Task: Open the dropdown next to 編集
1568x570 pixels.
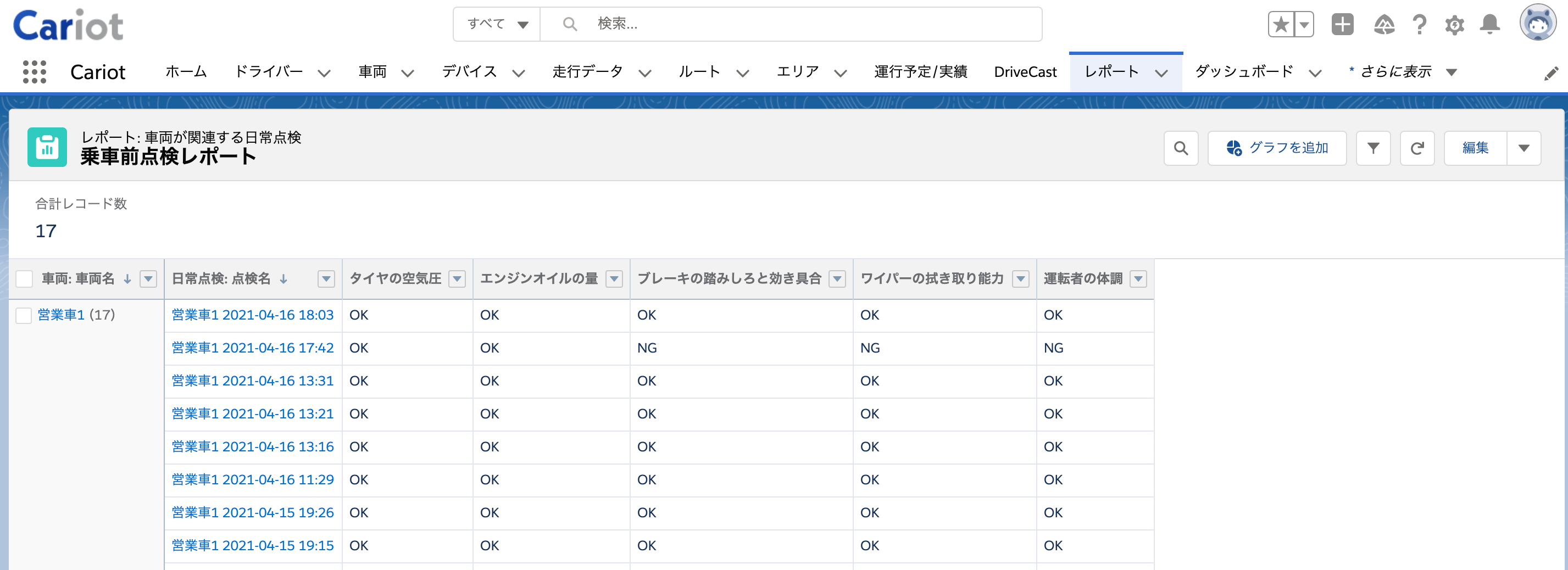Action: pyautogui.click(x=1524, y=148)
